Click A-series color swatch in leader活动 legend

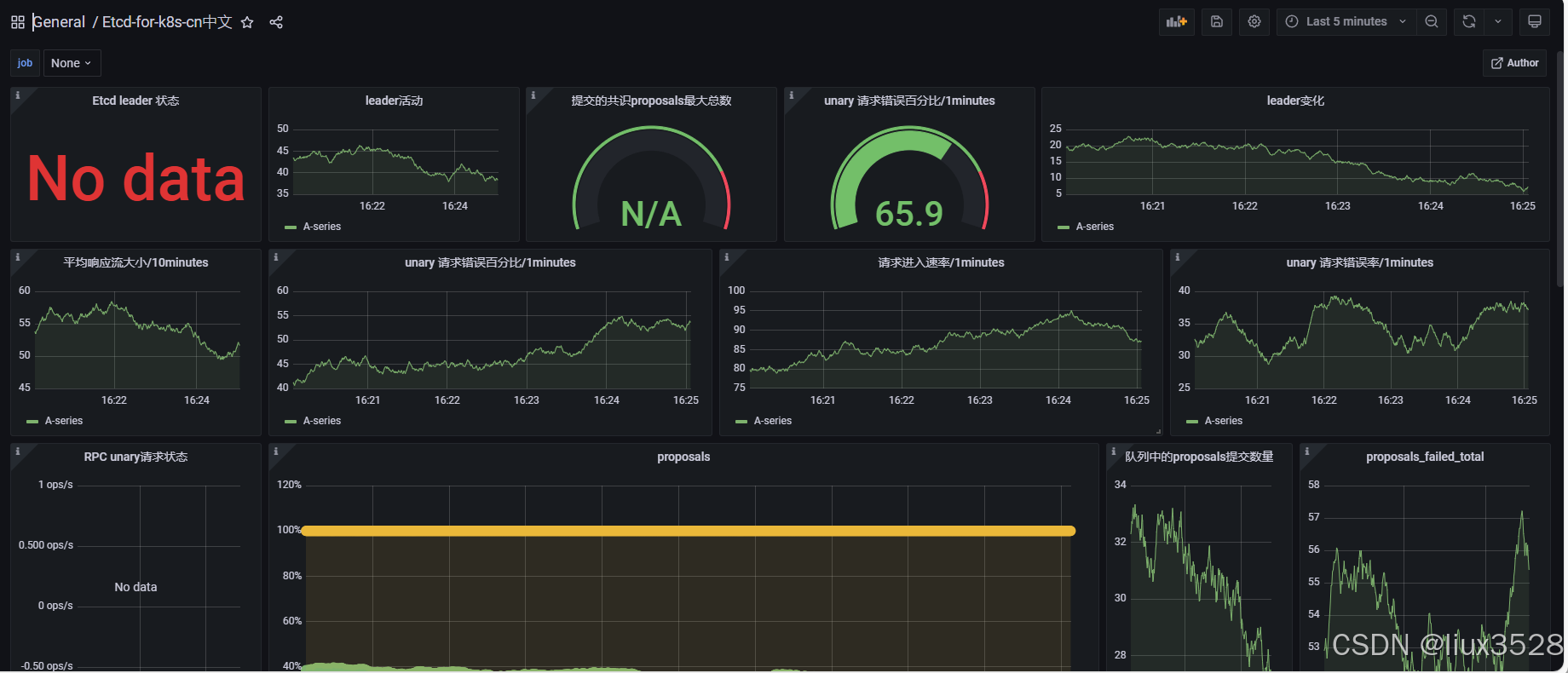291,227
